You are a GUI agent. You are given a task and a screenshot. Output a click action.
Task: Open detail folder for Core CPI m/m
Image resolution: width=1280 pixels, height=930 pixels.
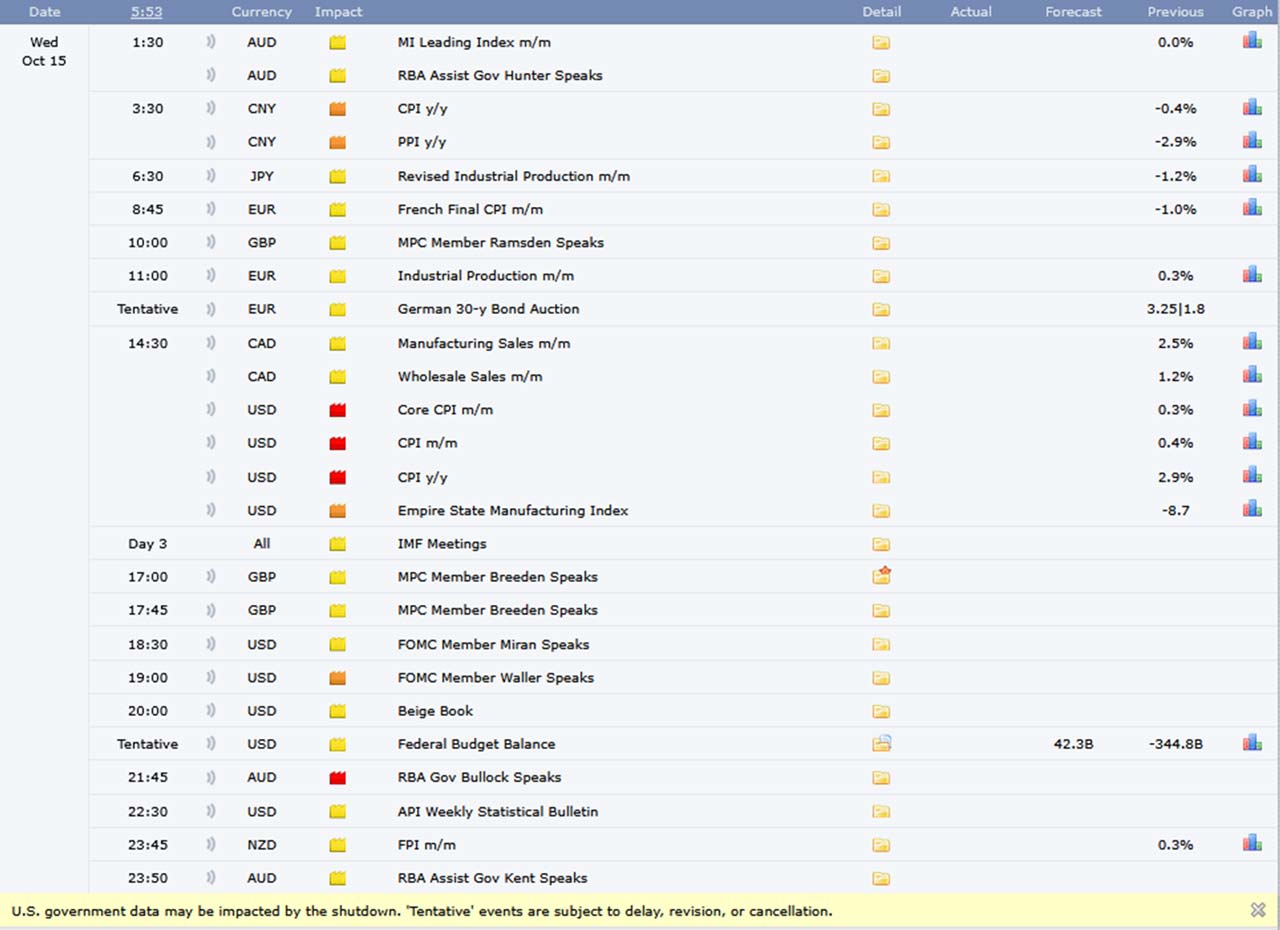(x=880, y=410)
